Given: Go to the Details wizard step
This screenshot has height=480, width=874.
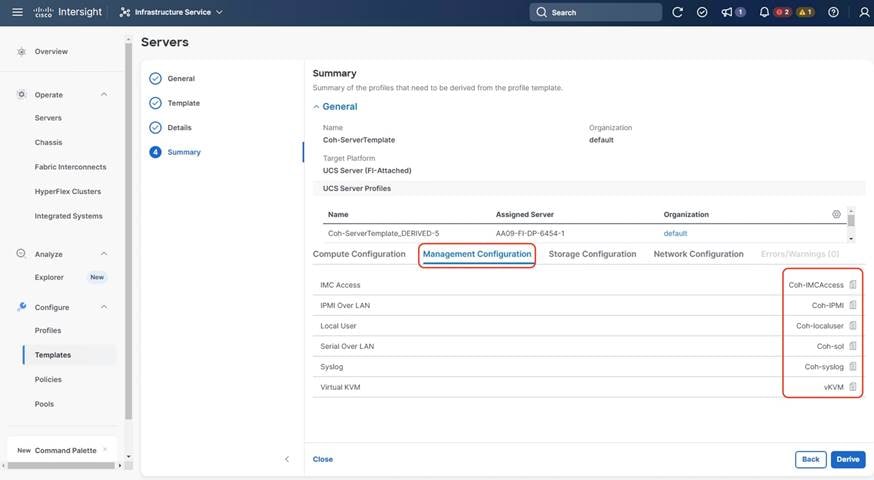Looking at the screenshot, I should point(171,128).
